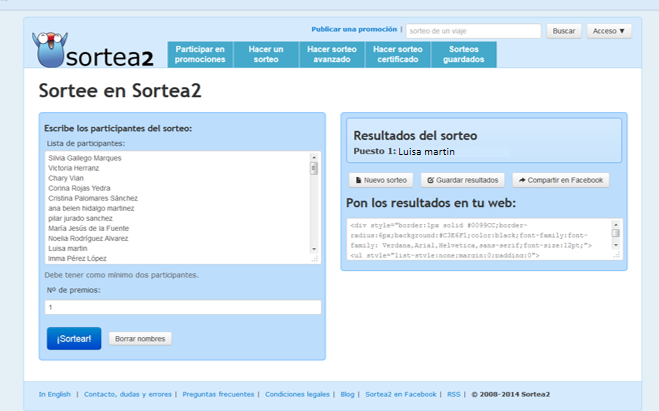Click participant name Corina Rojas Yedra
Image resolution: width=659 pixels, height=411 pixels.
(79, 188)
